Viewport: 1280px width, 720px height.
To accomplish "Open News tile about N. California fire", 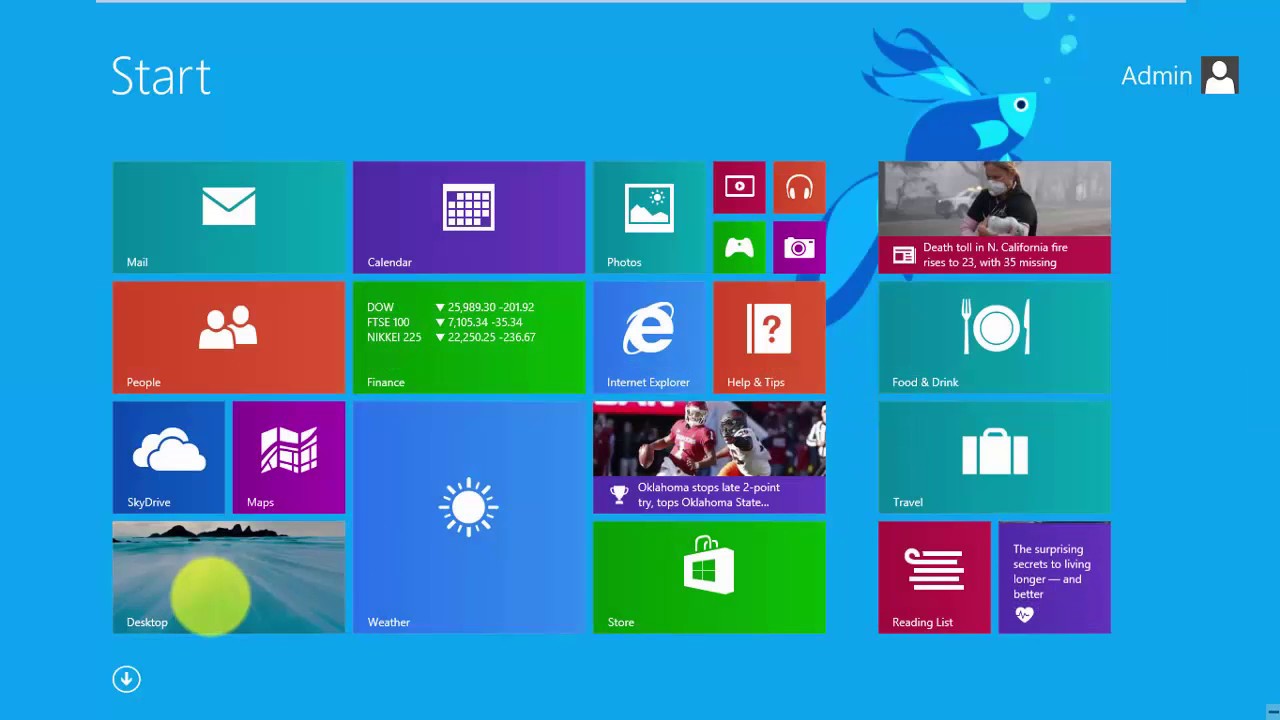I will pyautogui.click(x=994, y=217).
